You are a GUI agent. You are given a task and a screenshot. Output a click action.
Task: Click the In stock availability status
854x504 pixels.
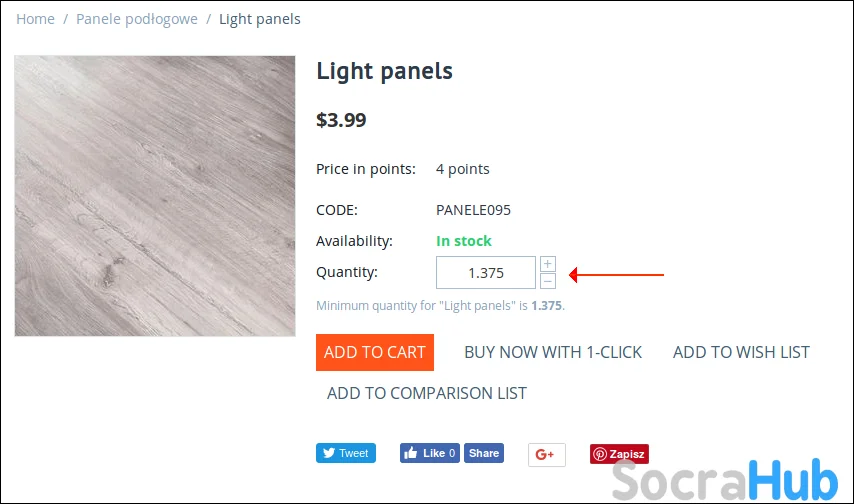[x=464, y=241]
